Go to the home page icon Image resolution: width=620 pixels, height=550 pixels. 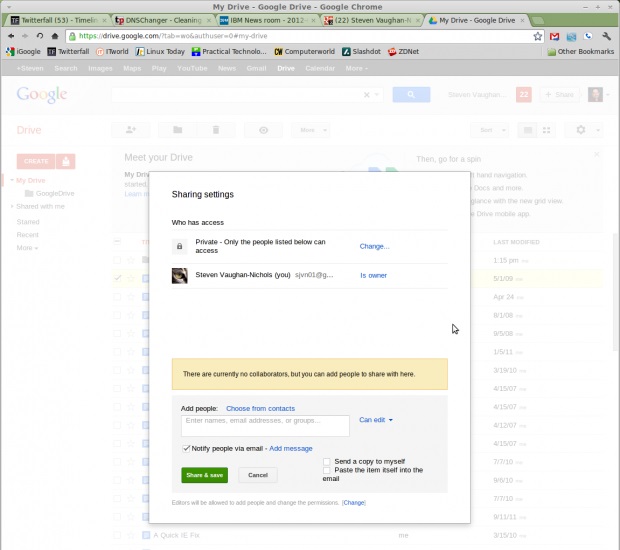point(55,36)
